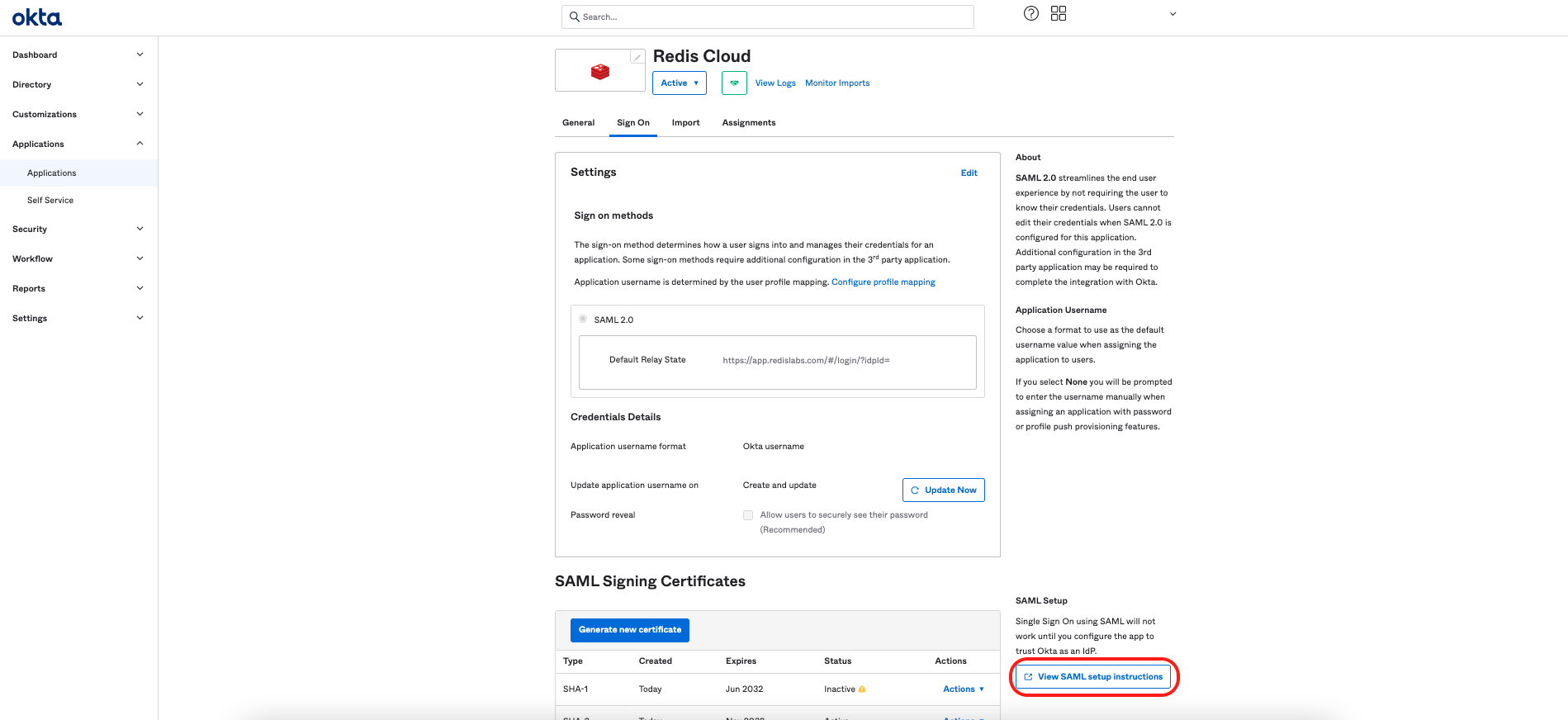Click the green handshake provisioning icon
The image size is (1568, 720).
(734, 83)
